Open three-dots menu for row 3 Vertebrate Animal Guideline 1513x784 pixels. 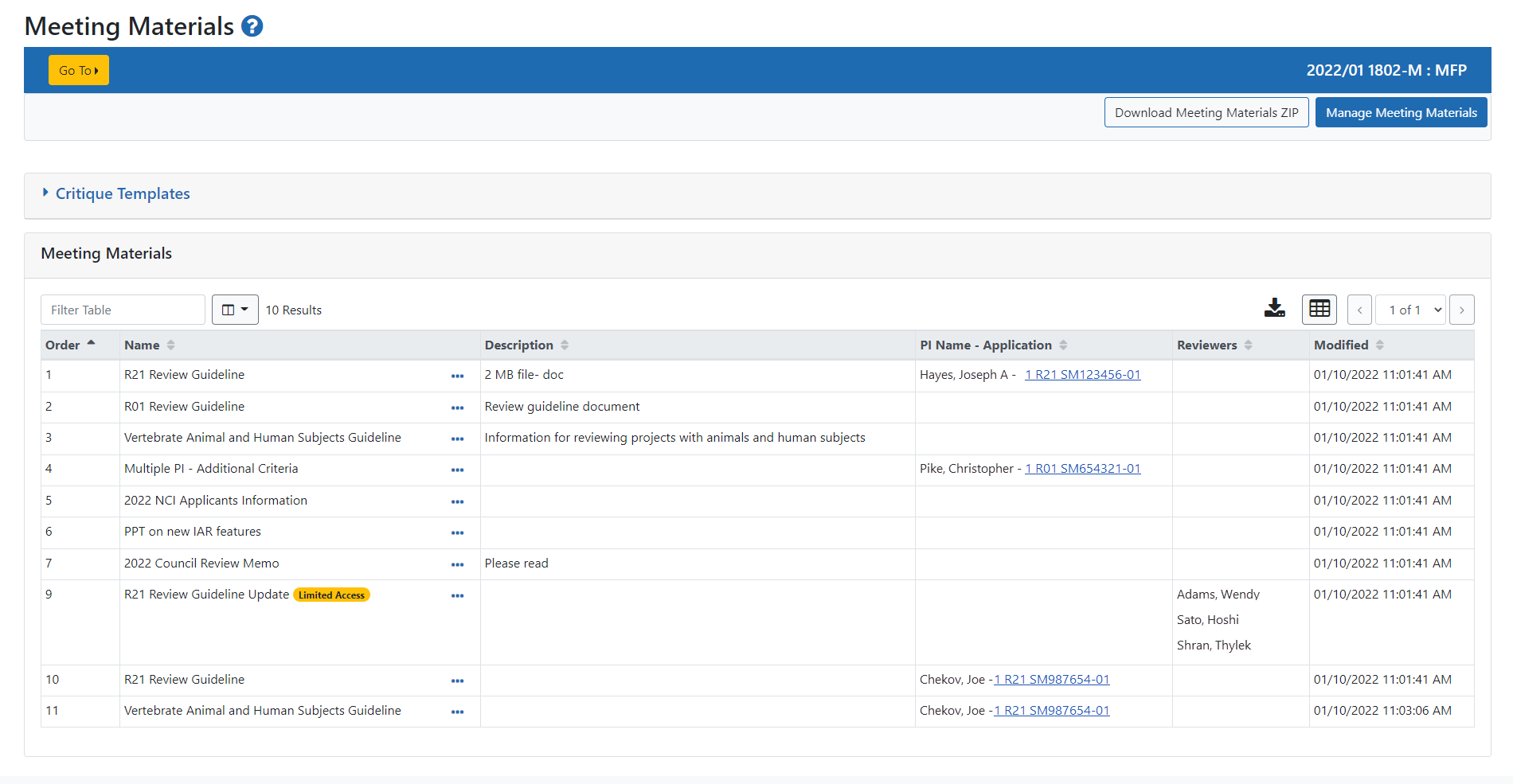[x=457, y=439]
